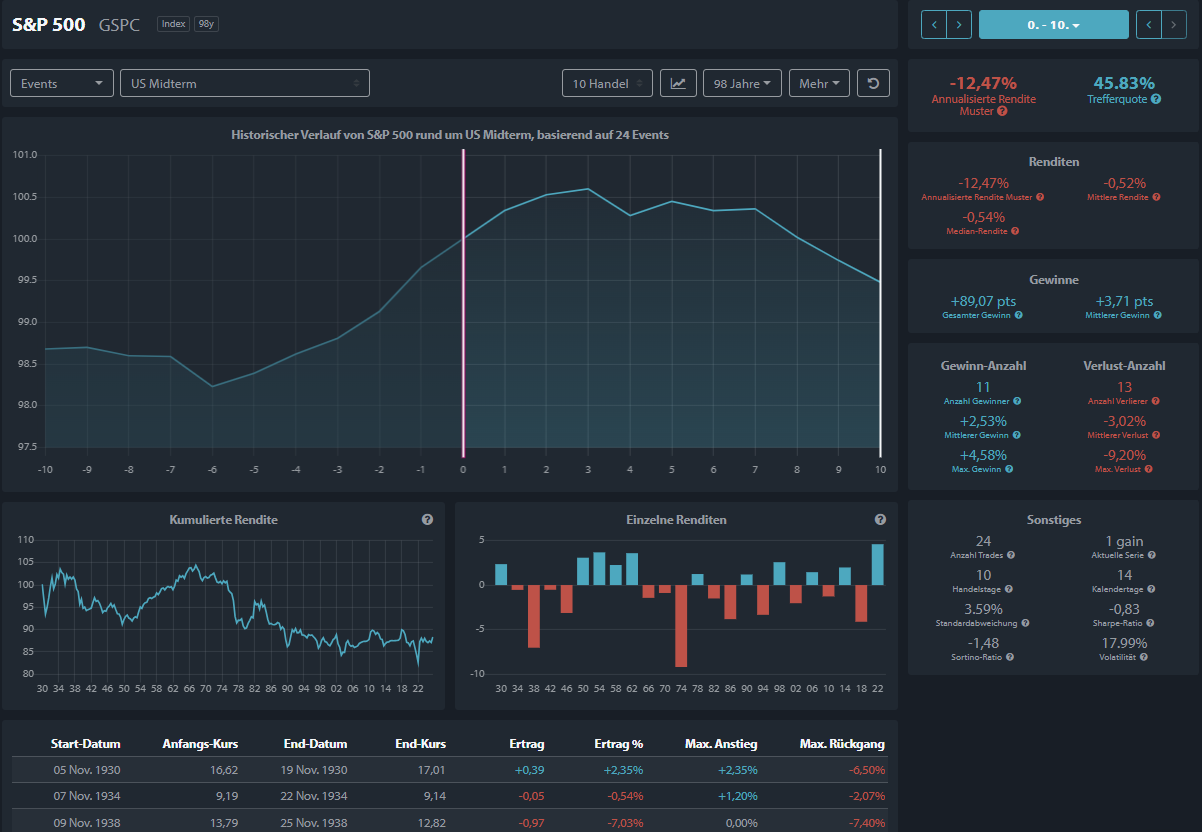The height and width of the screenshot is (832, 1202).
Task: Open help icon for Gesamter Gewinn
Action: tap(1019, 315)
